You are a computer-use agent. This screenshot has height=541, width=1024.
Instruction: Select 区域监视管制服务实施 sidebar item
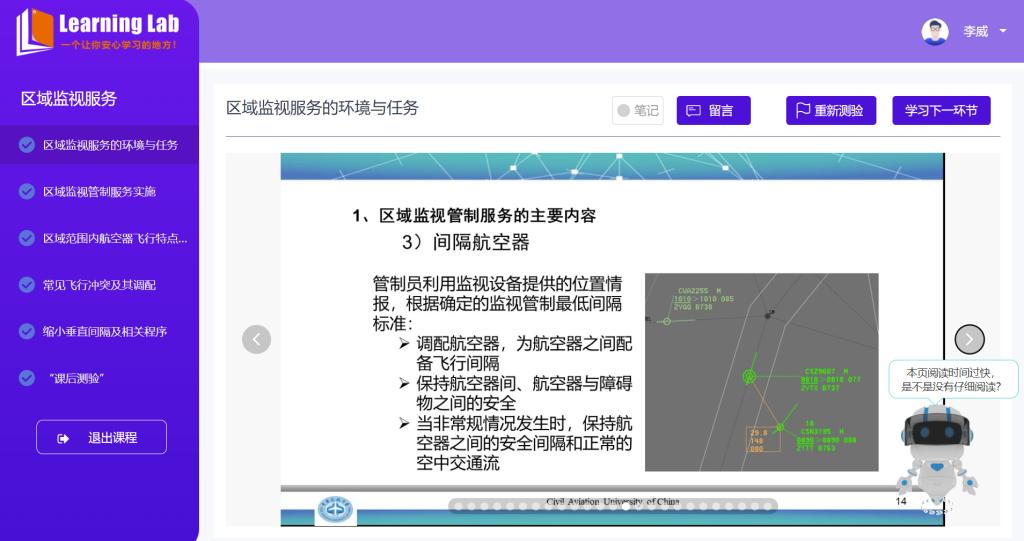[99, 192]
